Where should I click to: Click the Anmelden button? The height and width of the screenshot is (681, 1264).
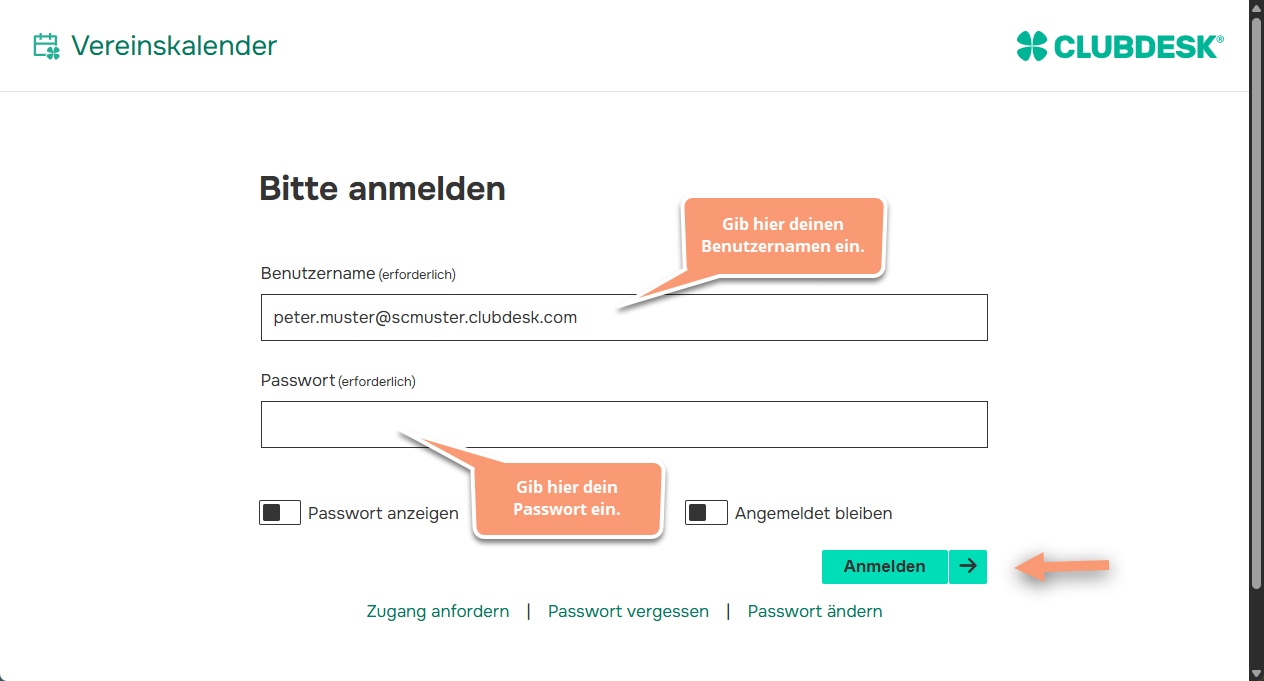884,566
